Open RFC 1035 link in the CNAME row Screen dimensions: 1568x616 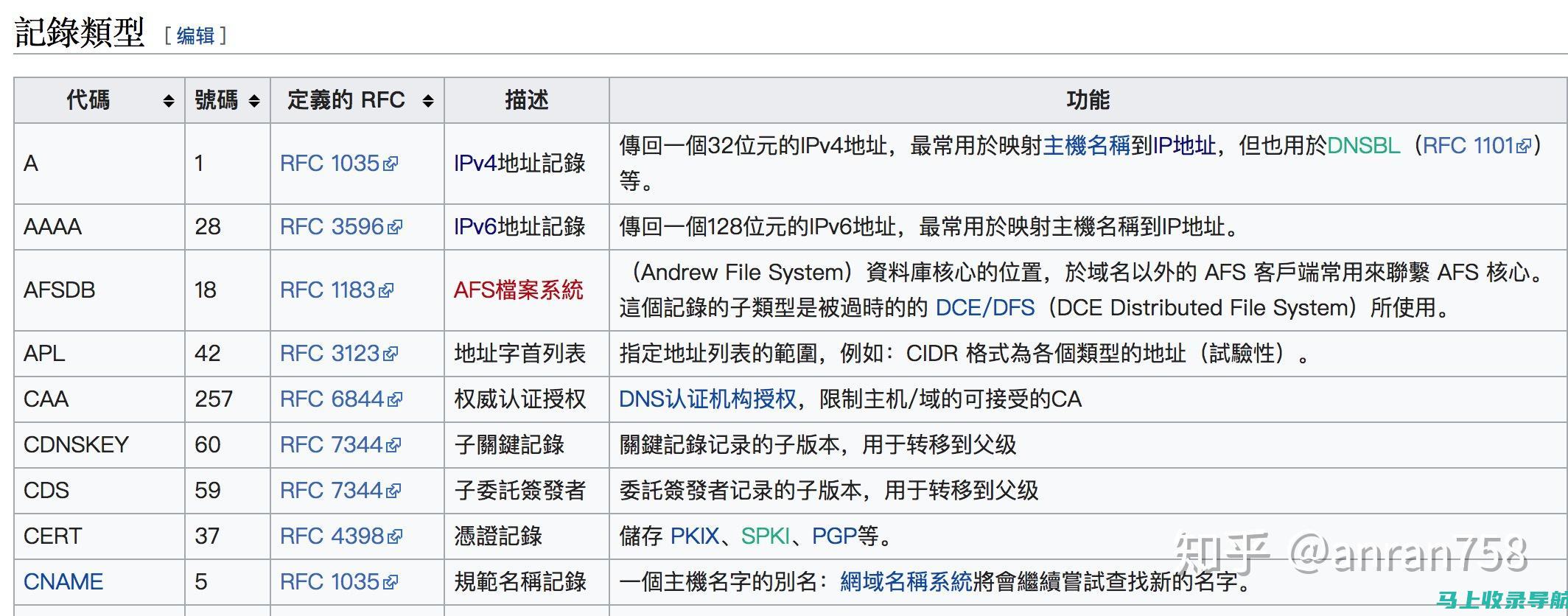coord(339,581)
